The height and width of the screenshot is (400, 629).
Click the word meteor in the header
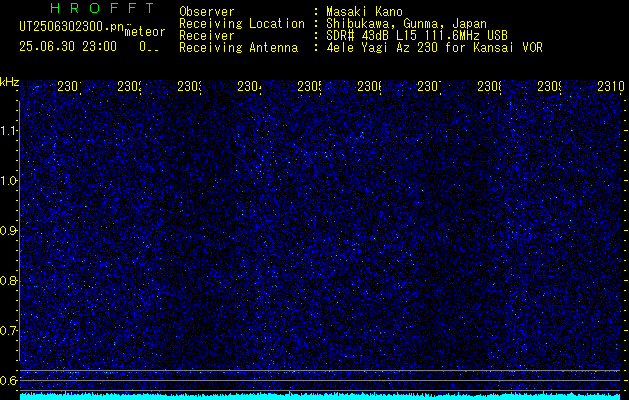pyautogui.click(x=145, y=31)
